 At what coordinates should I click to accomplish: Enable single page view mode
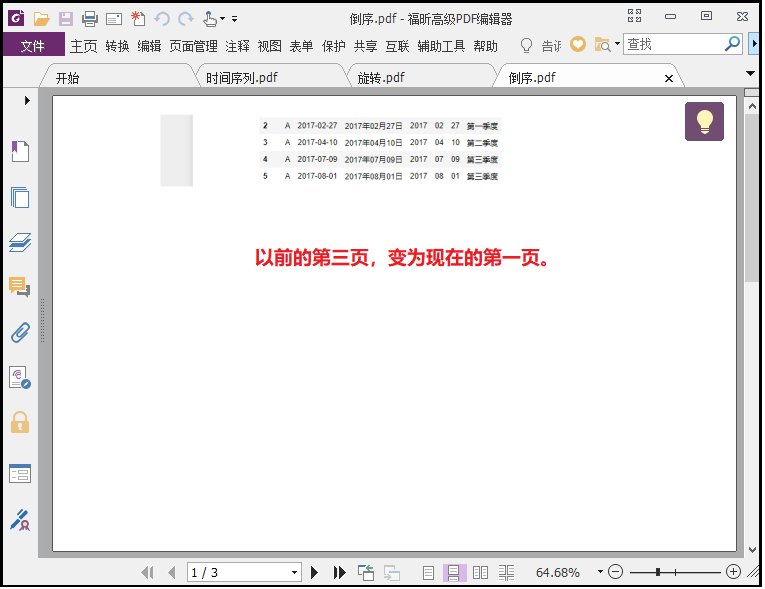click(428, 572)
